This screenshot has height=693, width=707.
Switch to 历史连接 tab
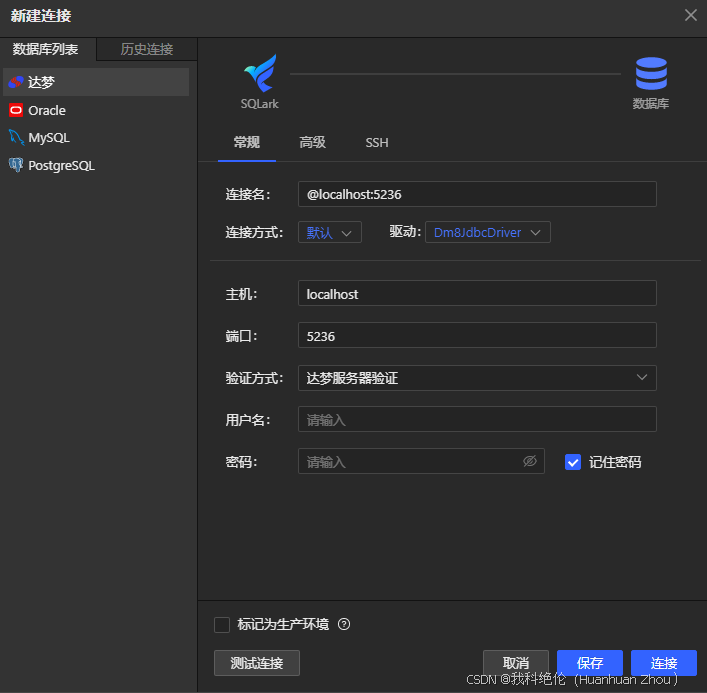pos(147,49)
